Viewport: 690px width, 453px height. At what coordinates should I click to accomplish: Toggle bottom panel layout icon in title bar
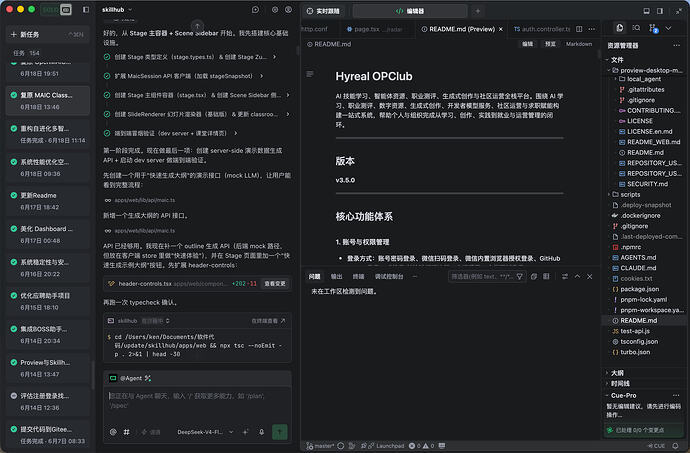click(646, 11)
